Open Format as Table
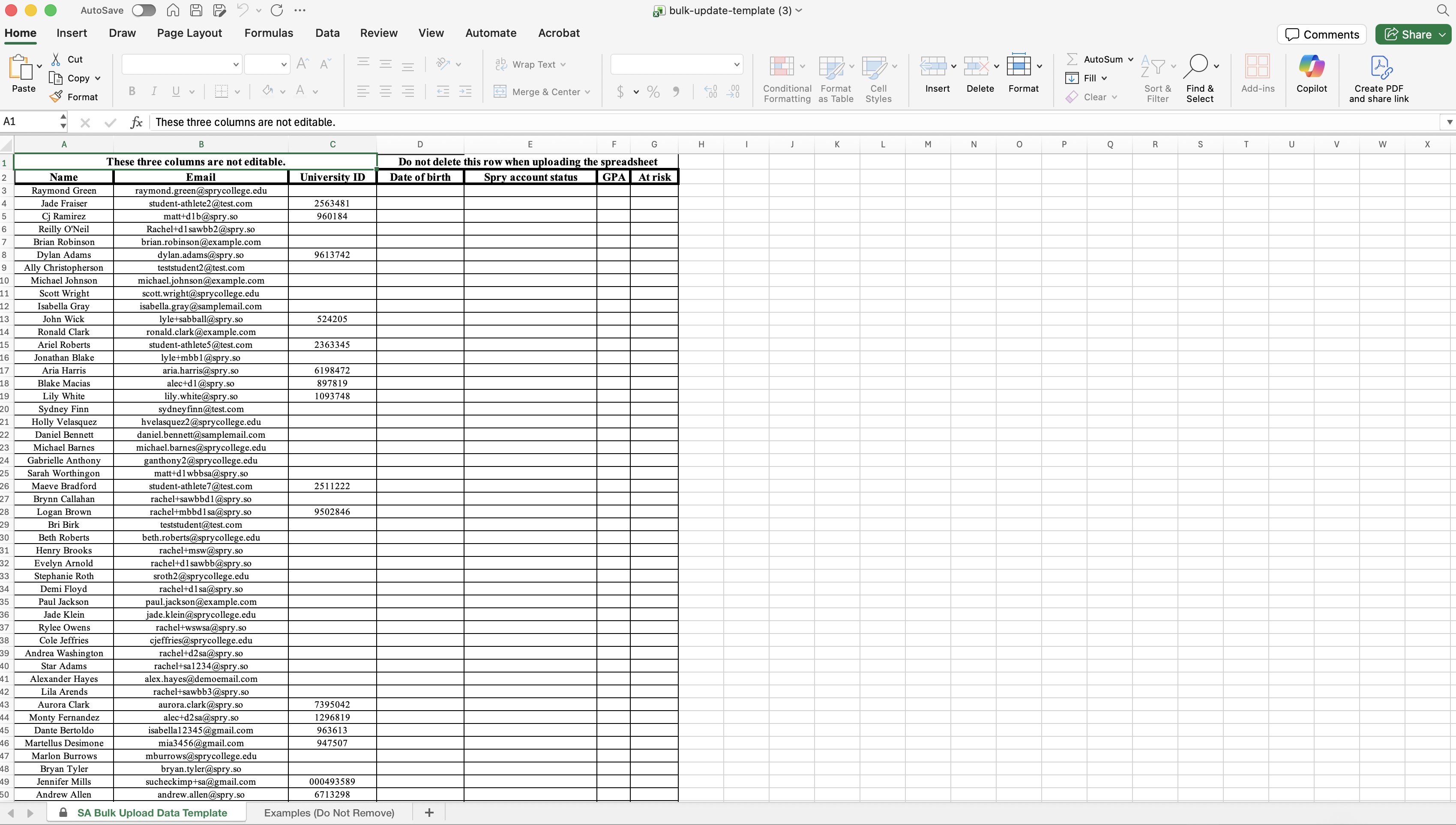This screenshot has height=825, width=1456. click(x=836, y=79)
